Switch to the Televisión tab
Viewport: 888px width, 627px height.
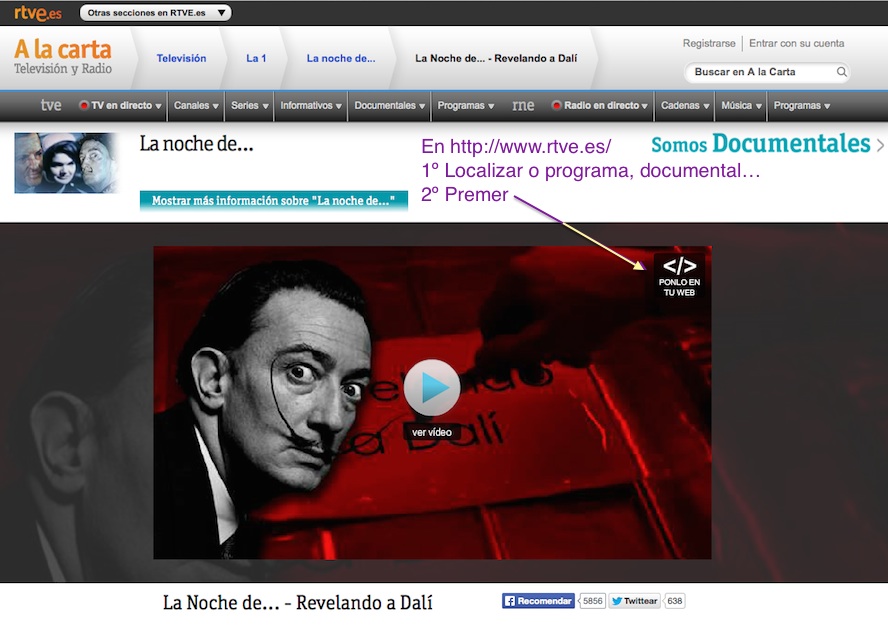point(181,58)
